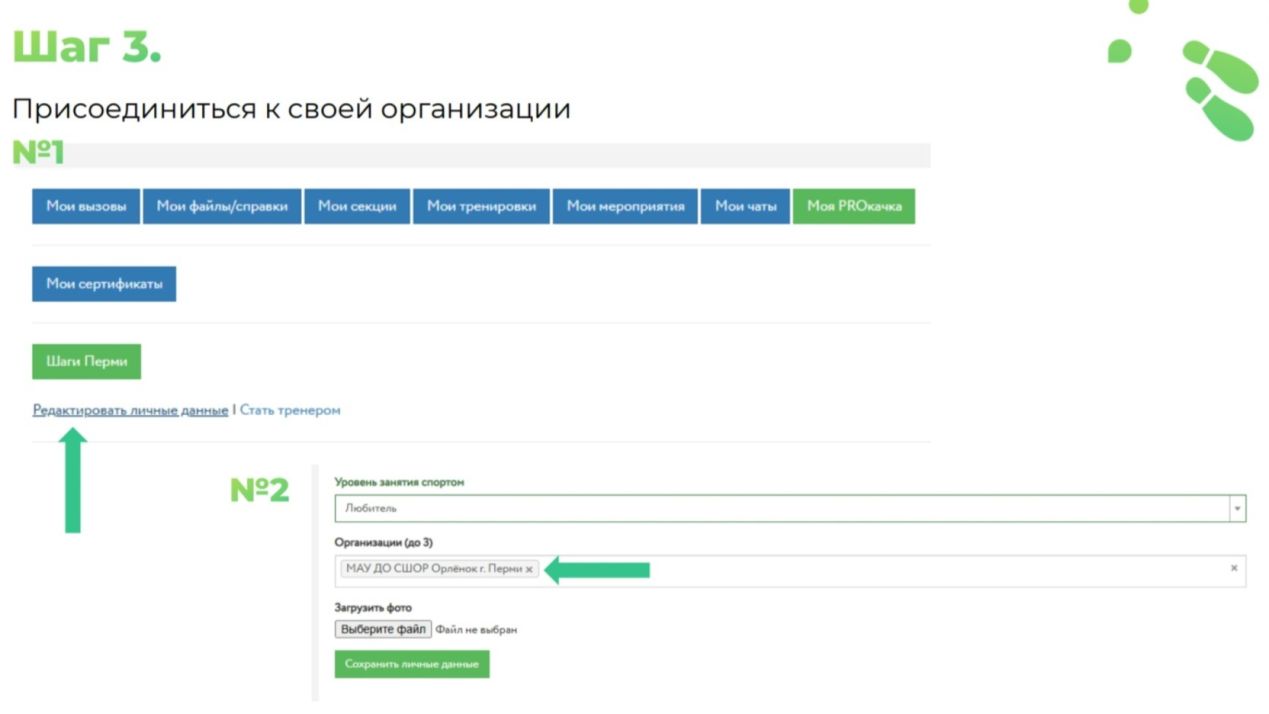The image size is (1269, 714).
Task: Open the Мои секции tab
Action: (x=357, y=206)
